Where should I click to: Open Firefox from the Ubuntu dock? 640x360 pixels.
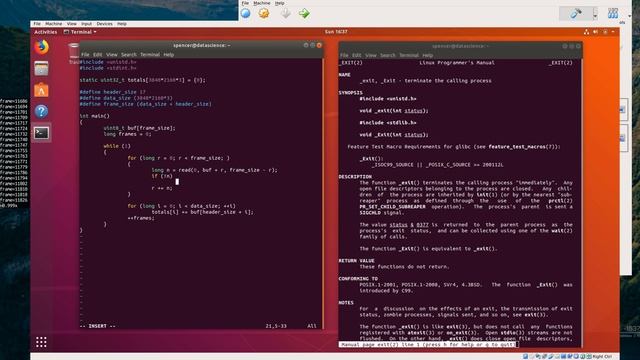(41, 47)
